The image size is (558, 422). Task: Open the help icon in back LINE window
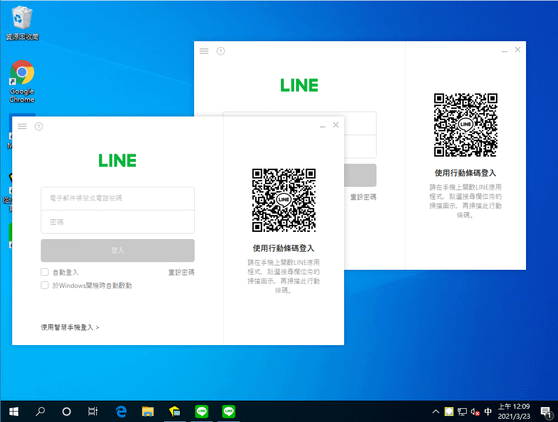tap(221, 51)
